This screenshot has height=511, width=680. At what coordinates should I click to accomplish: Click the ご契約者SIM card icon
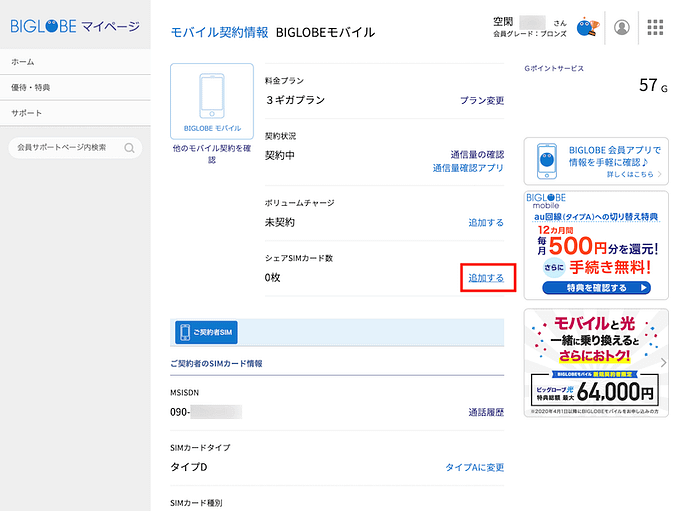[185, 332]
